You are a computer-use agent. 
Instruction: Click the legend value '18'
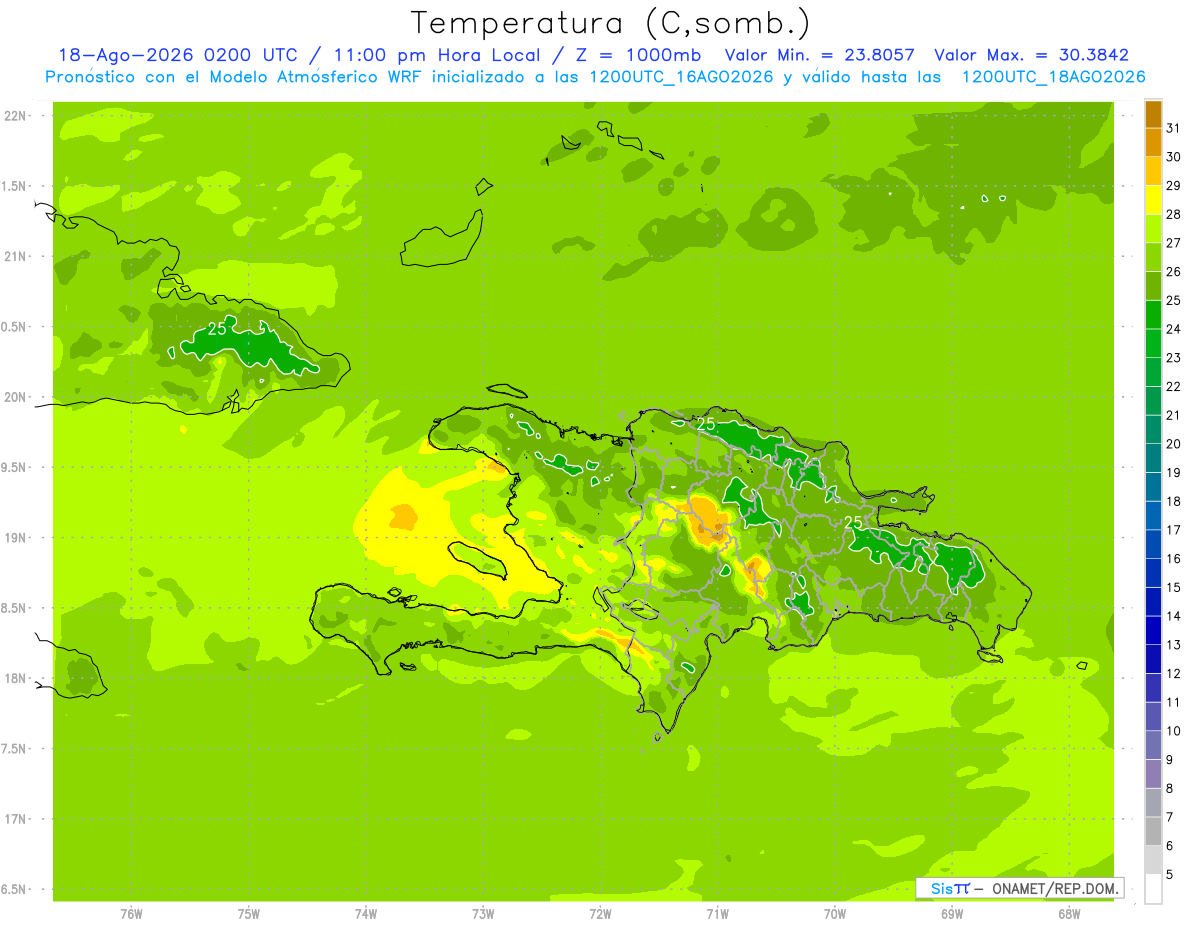(x=1174, y=502)
